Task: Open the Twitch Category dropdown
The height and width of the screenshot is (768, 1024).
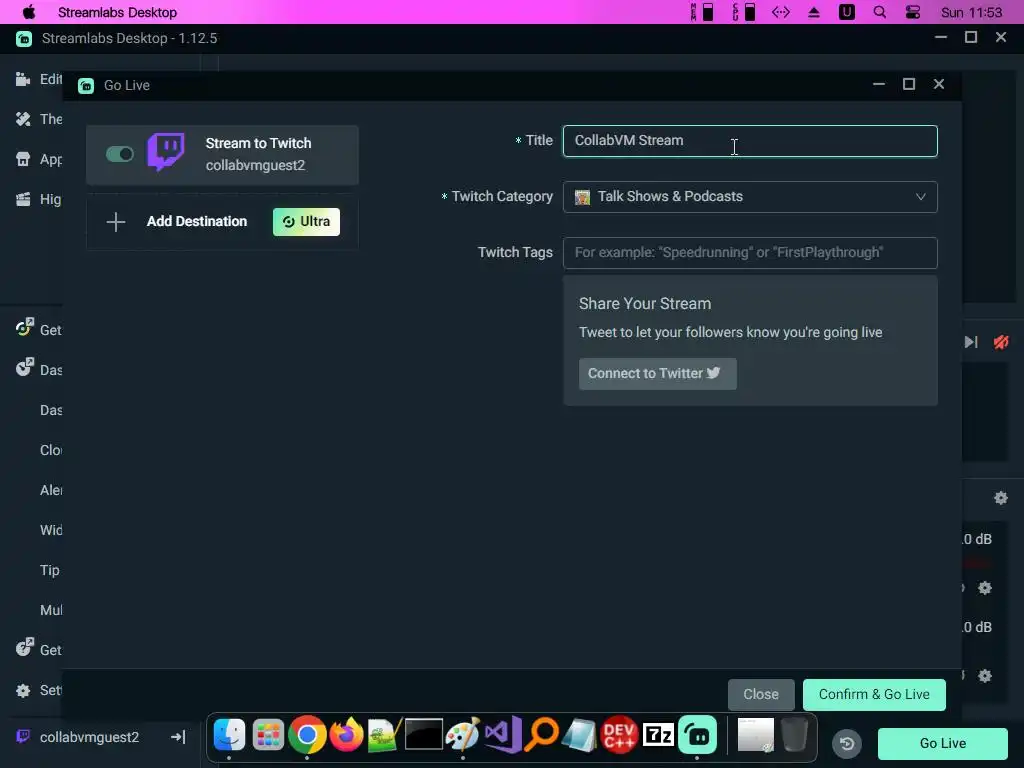Action: click(750, 197)
